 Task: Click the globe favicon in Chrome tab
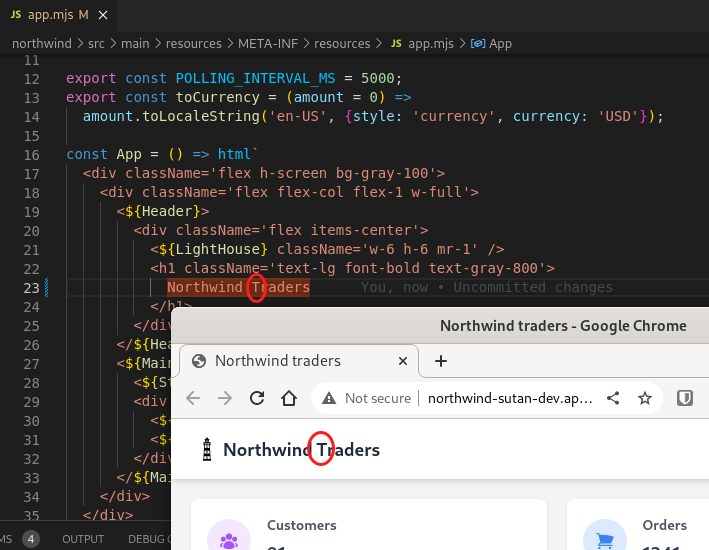coord(199,361)
